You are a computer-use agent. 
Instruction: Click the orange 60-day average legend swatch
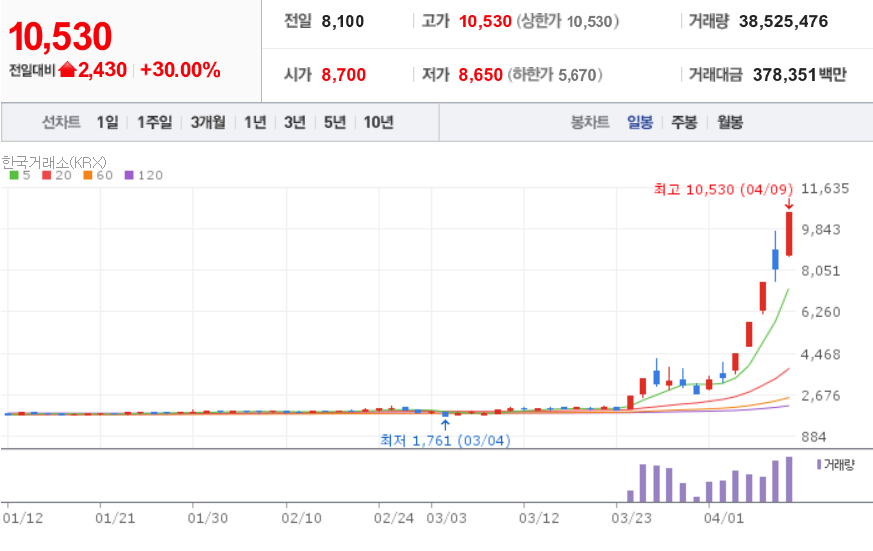click(87, 175)
